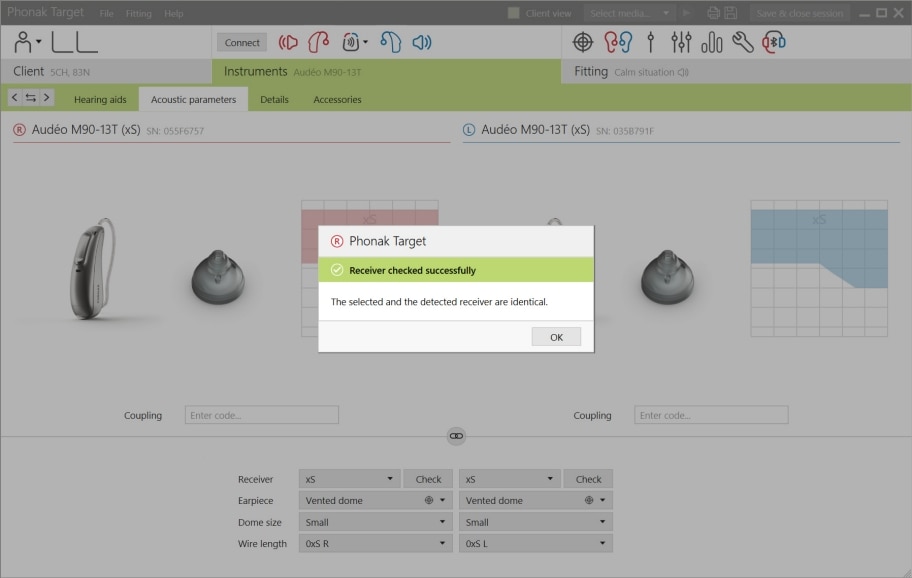
Task: Toggle the Client view checkbox
Action: point(514,13)
